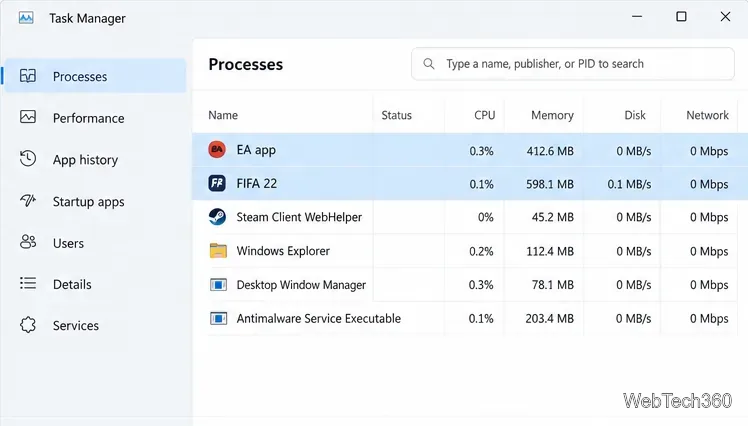Viewport: 748px width, 426px height.
Task: Open the Services tab label
Action: (76, 326)
